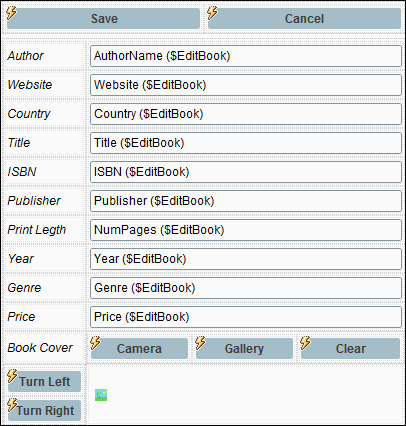Screen dimensions: 406x426
Task: Rotate cover with Turn Right button
Action: click(x=44, y=410)
